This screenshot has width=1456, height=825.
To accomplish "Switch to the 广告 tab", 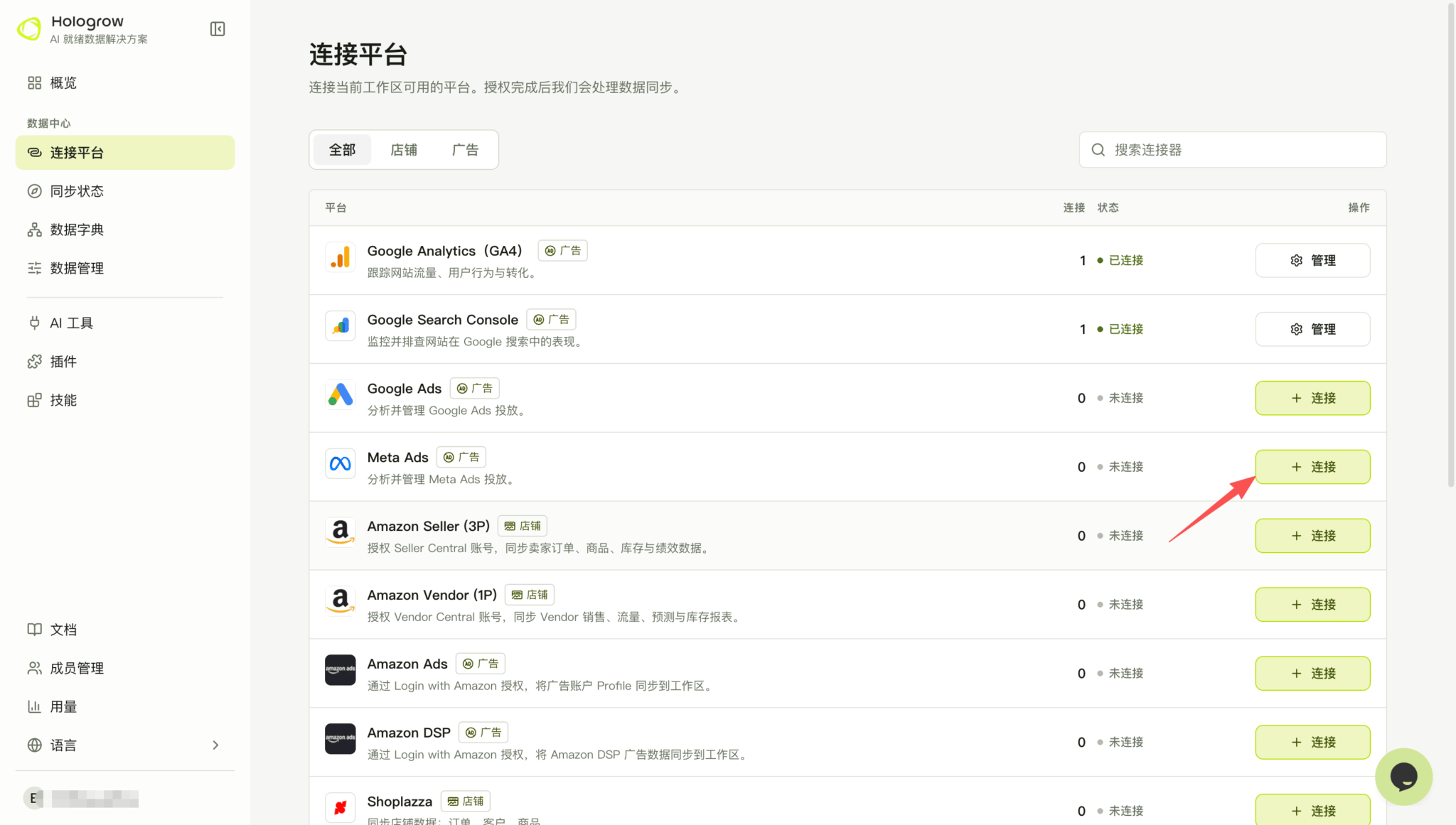I will point(465,150).
